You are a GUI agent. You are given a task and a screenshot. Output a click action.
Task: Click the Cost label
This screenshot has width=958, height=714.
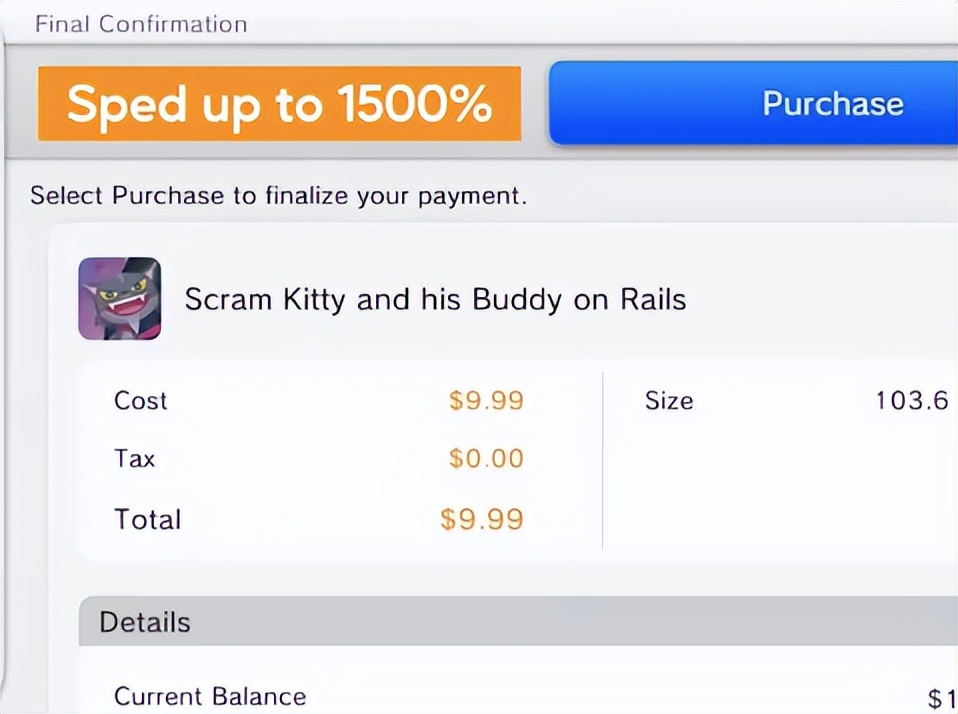(x=141, y=400)
